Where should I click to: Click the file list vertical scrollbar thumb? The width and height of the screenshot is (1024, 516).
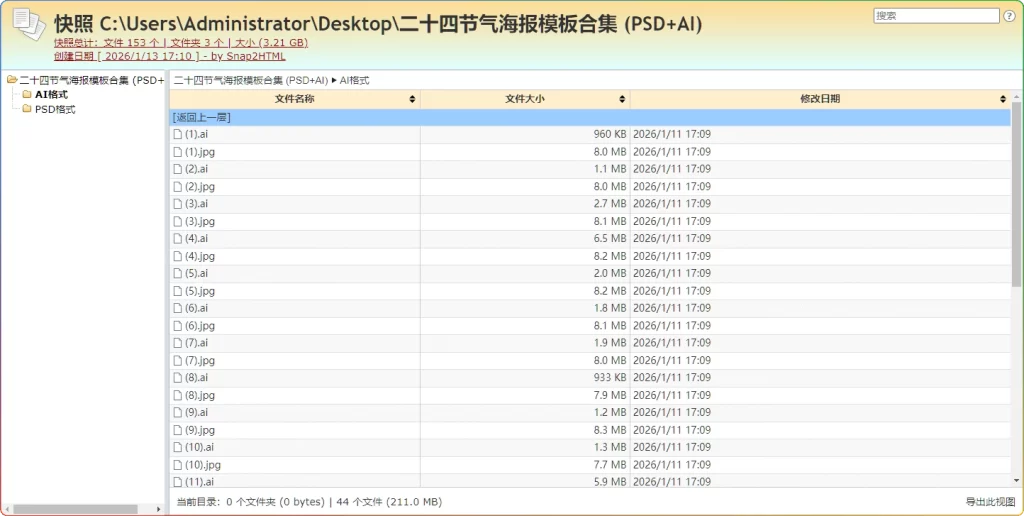(x=1016, y=193)
